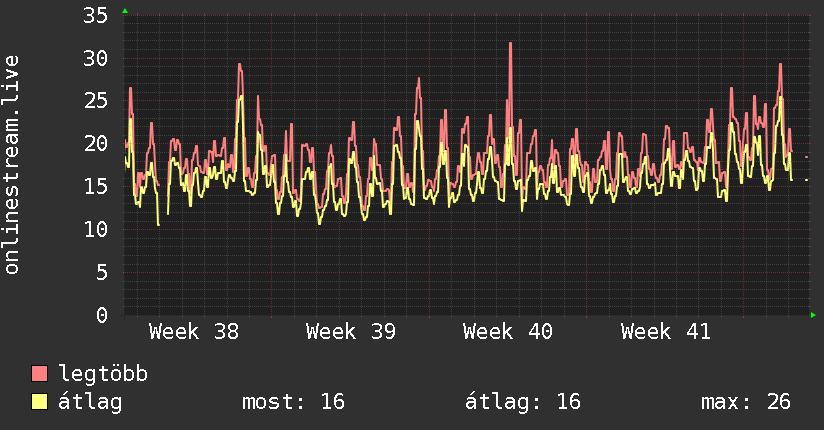Screen dimensions: 824x430
Task: Click the green arrow at x-axis end
Action: [813, 315]
